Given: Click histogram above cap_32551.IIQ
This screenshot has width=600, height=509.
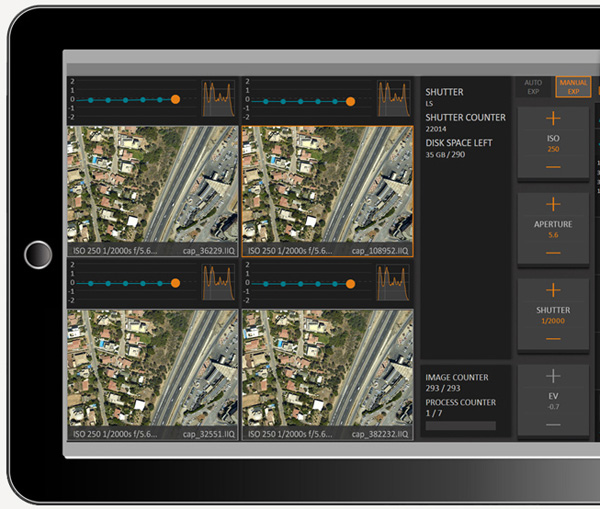Looking at the screenshot, I should (x=218, y=282).
